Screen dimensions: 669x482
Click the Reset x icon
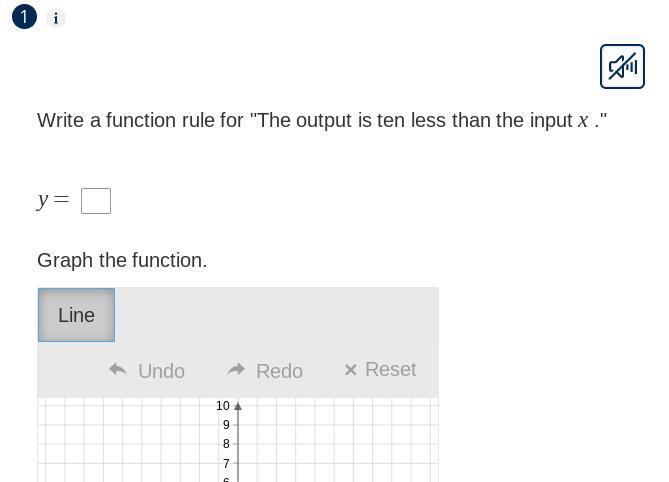(x=351, y=370)
